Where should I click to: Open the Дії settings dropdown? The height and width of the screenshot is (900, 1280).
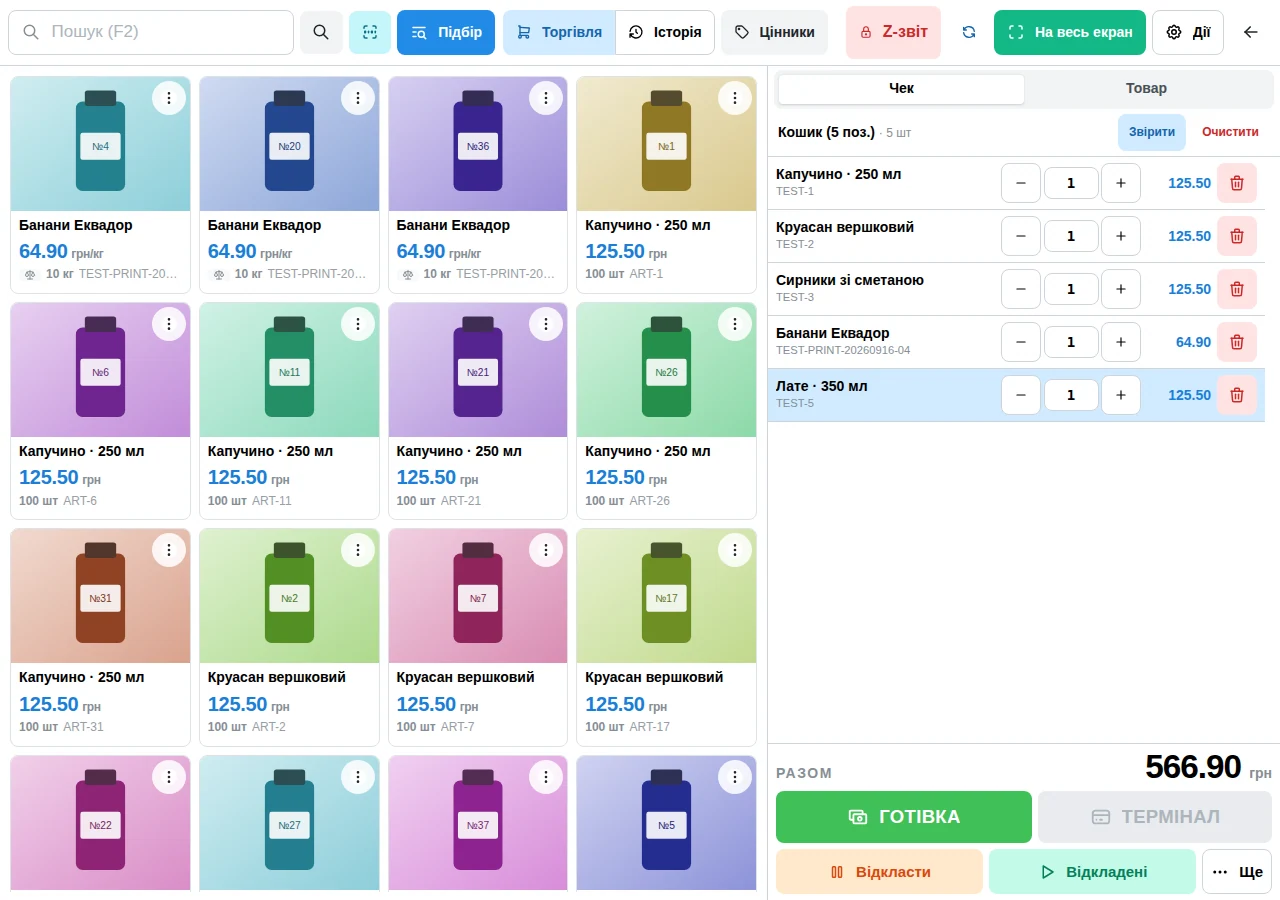coord(1188,32)
